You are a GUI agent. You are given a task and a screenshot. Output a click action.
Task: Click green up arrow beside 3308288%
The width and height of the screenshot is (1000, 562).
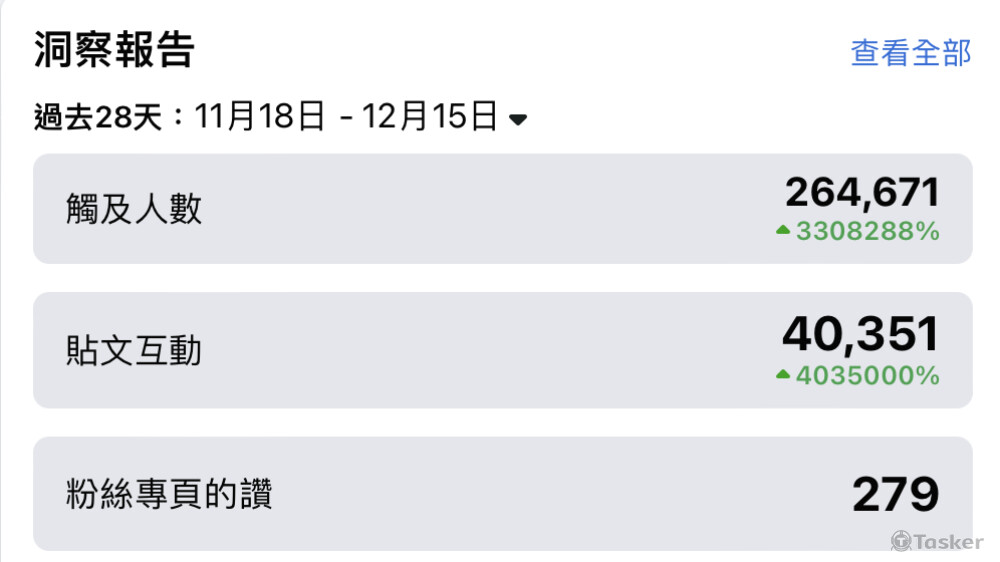(x=783, y=231)
